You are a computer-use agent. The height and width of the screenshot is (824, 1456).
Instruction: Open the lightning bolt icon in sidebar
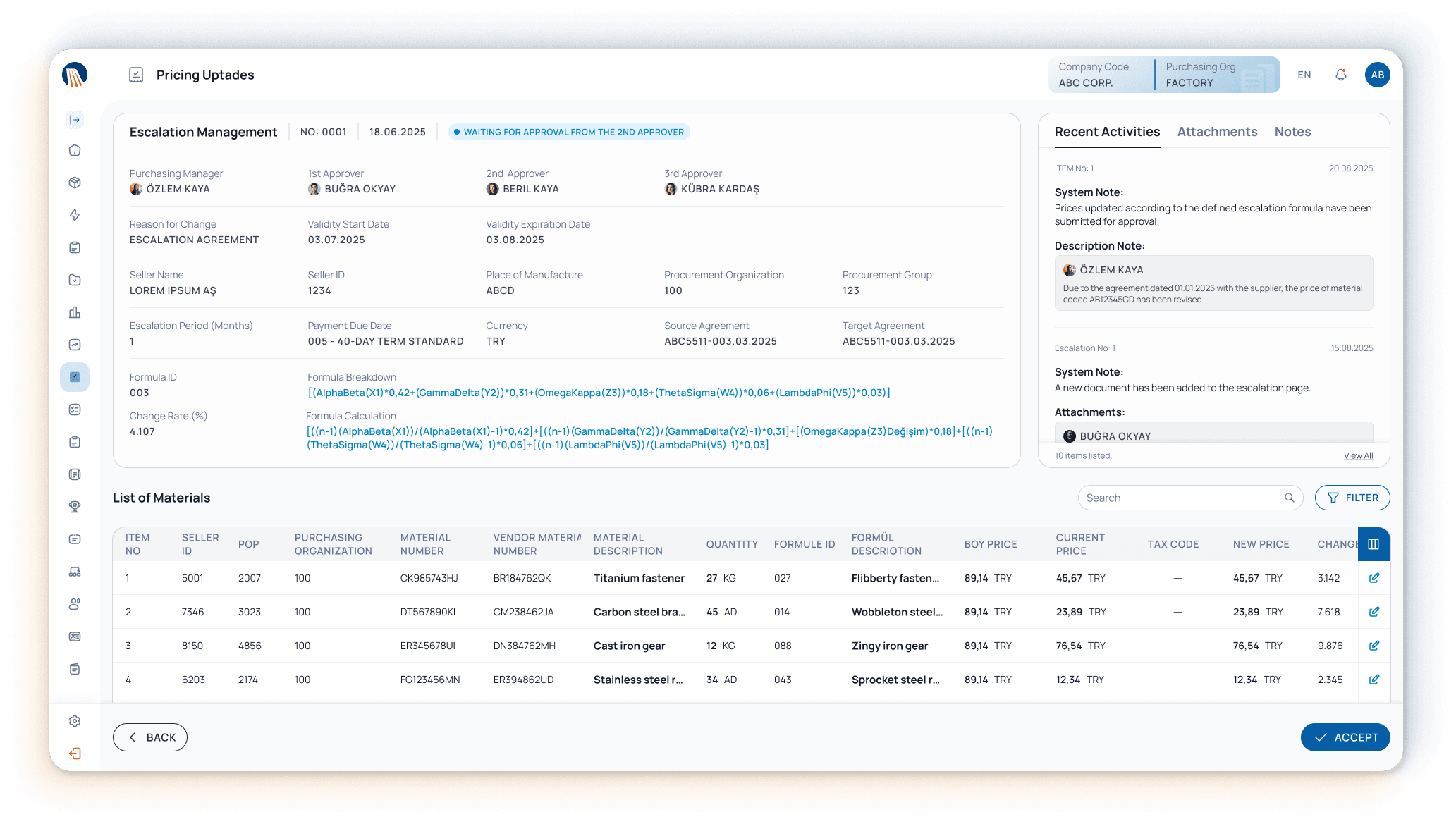75,215
